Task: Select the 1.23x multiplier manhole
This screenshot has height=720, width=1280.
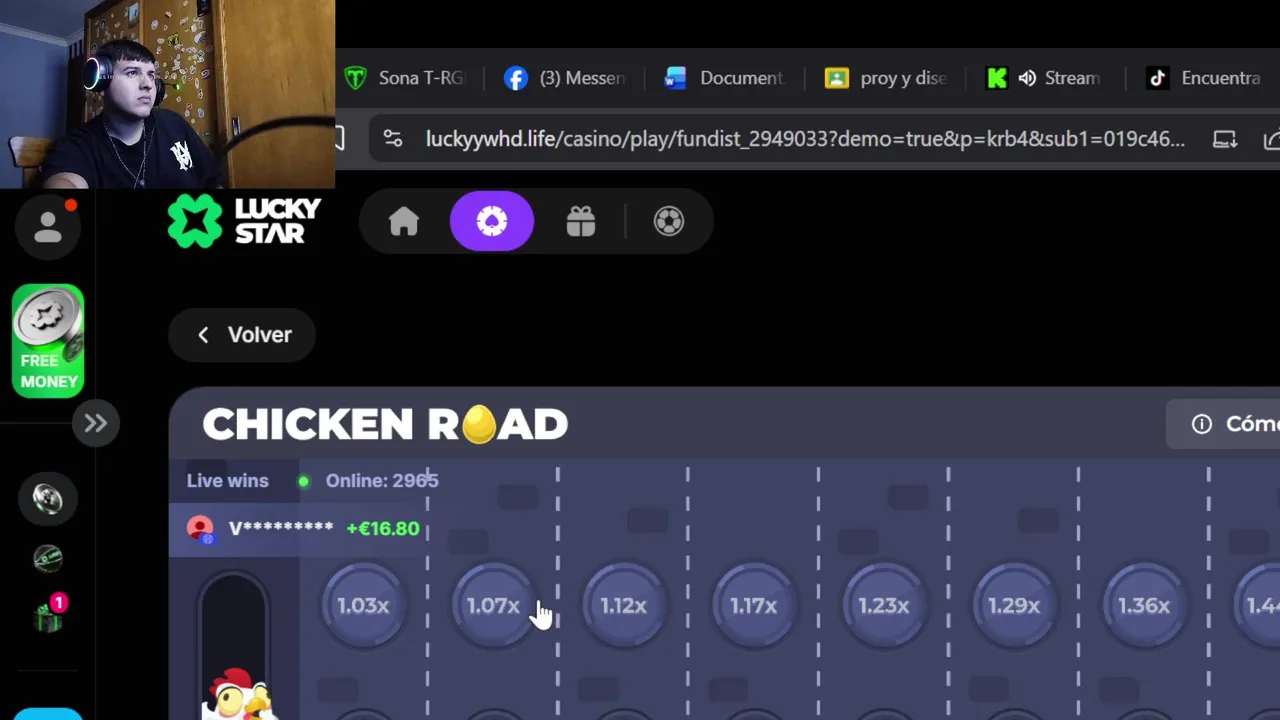Action: tap(884, 606)
